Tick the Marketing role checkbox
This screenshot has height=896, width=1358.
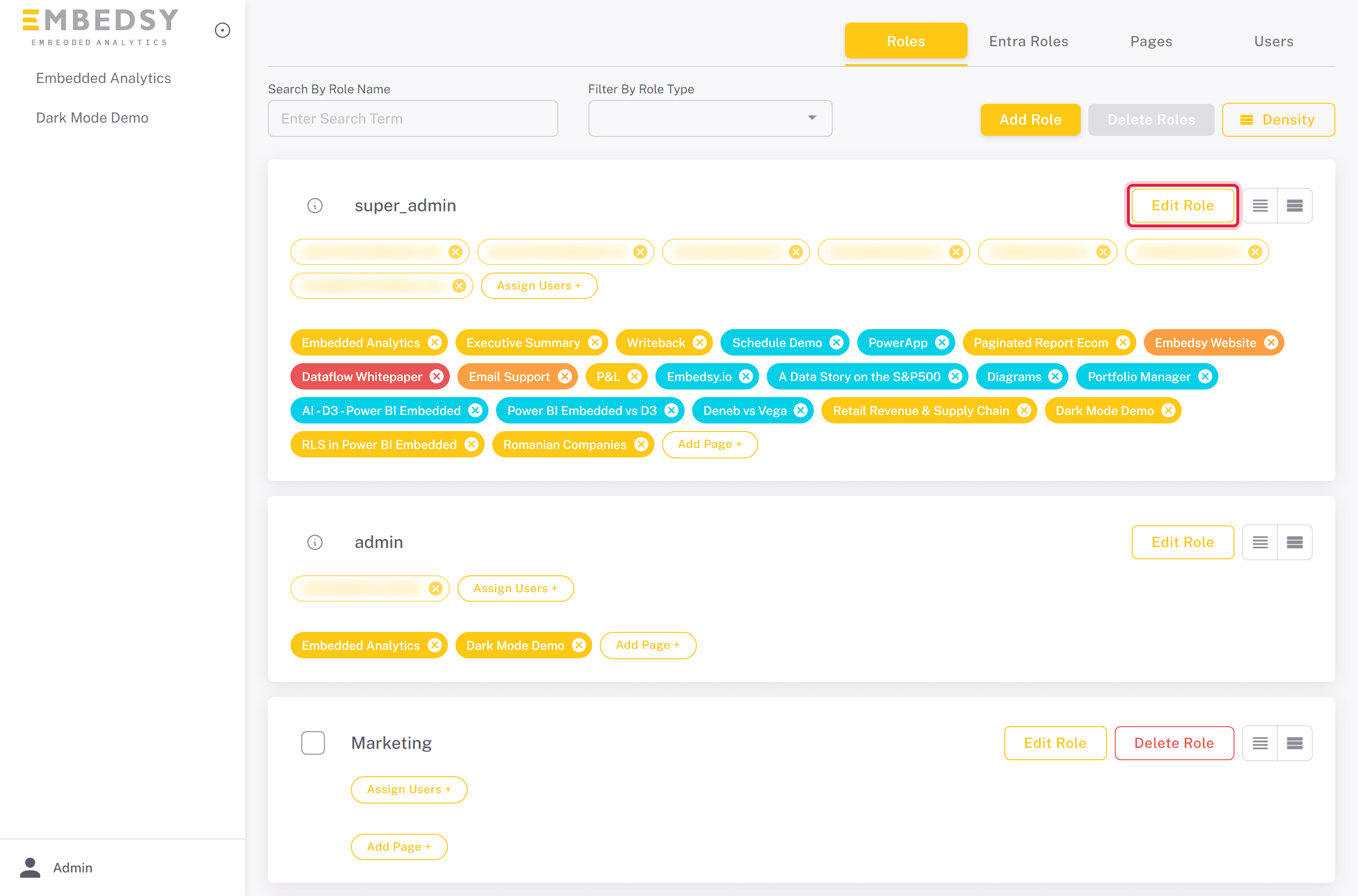[313, 742]
